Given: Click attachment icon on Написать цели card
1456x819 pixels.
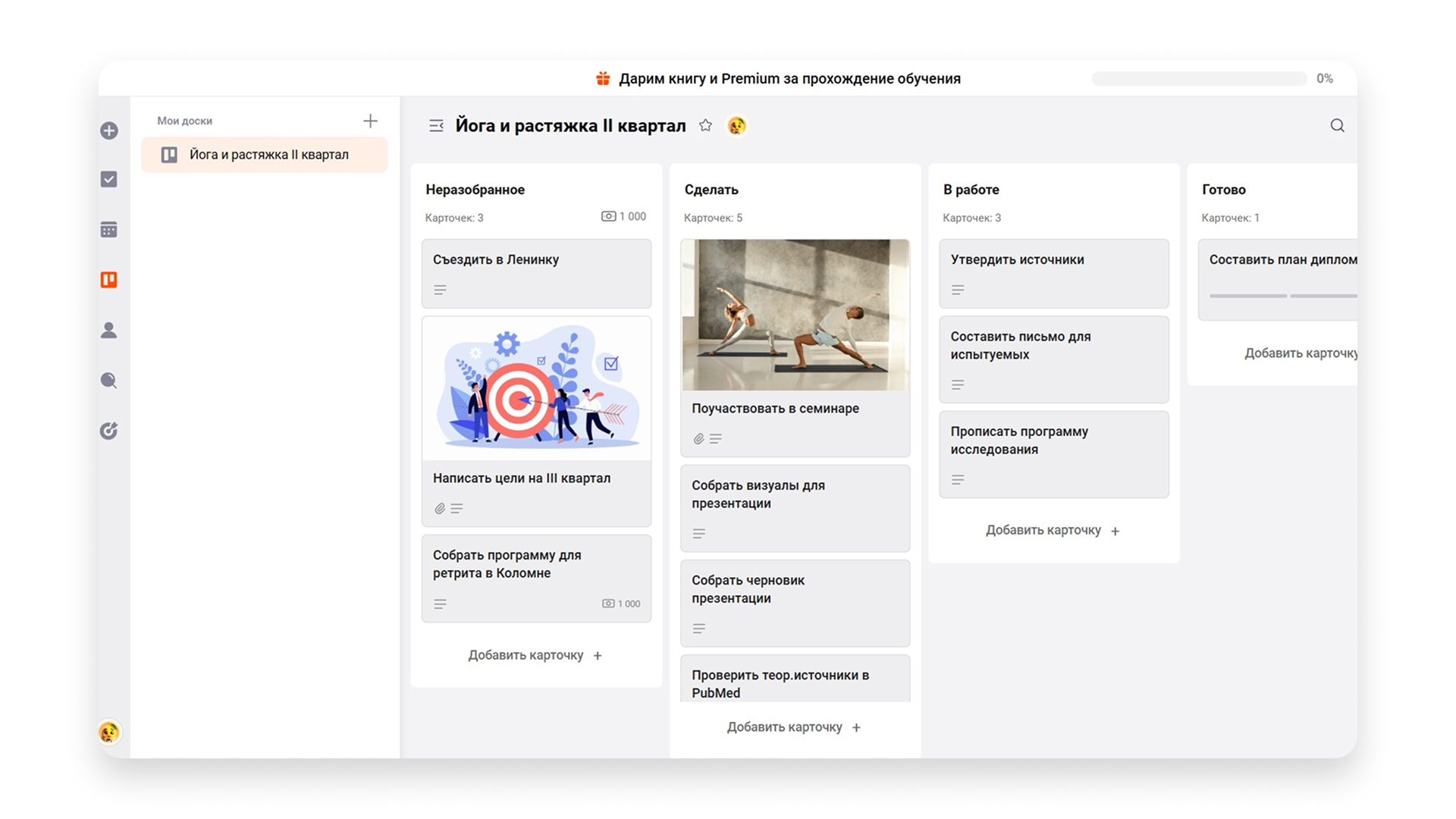Looking at the screenshot, I should click(440, 509).
